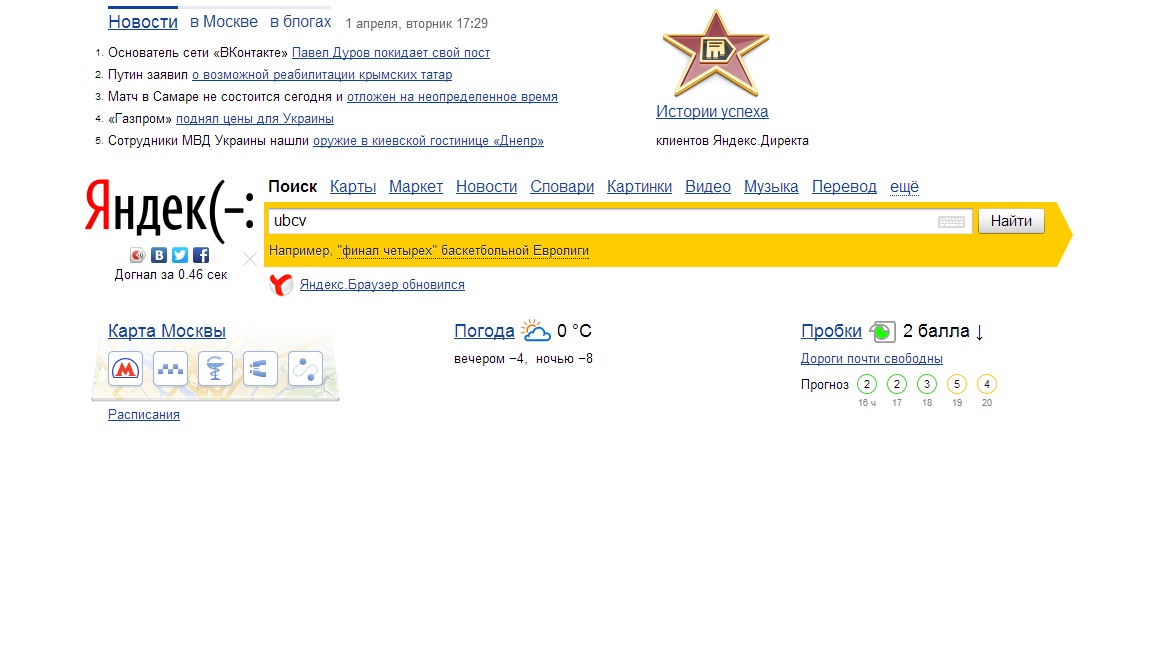Click the route planner icon
The width and height of the screenshot is (1152, 648).
306,369
